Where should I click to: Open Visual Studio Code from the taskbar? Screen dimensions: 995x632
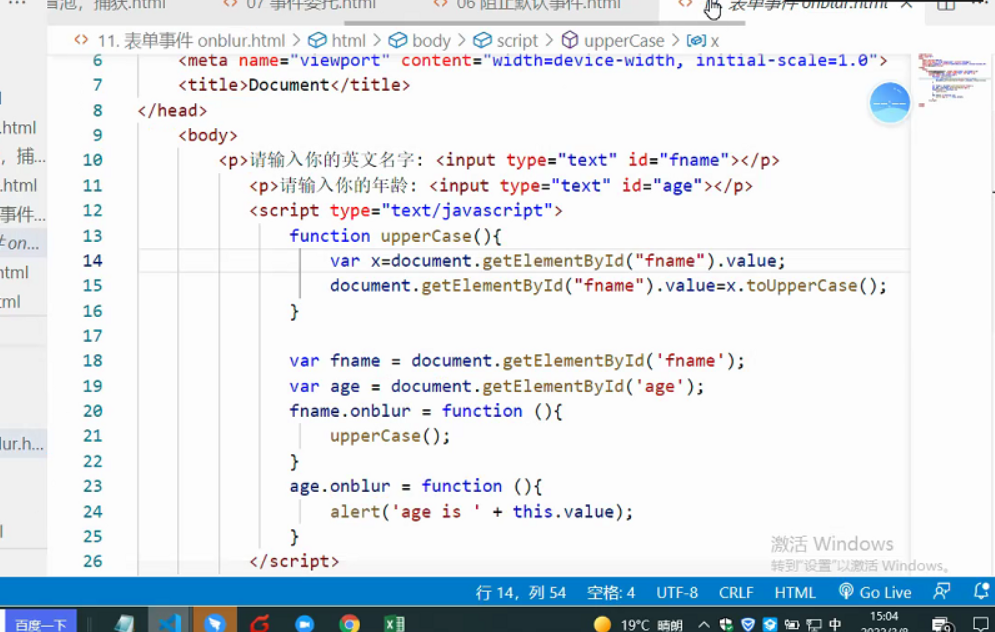tap(169, 623)
